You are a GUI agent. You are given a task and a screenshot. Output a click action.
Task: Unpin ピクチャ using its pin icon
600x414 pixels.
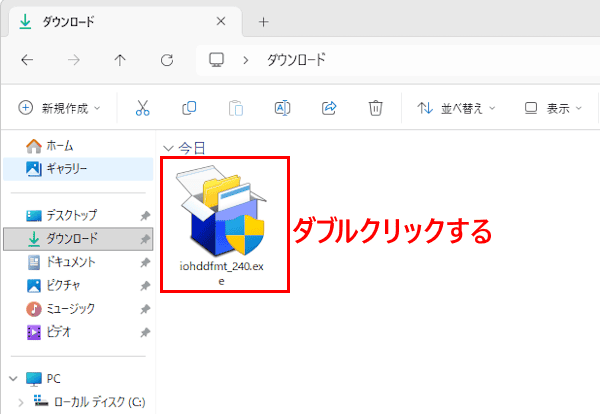(x=145, y=286)
